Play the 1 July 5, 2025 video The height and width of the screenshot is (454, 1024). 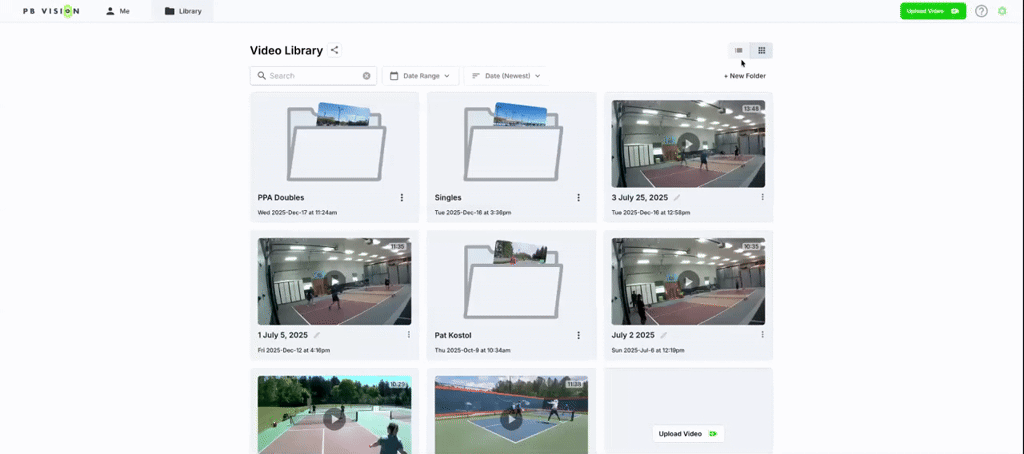pos(334,282)
